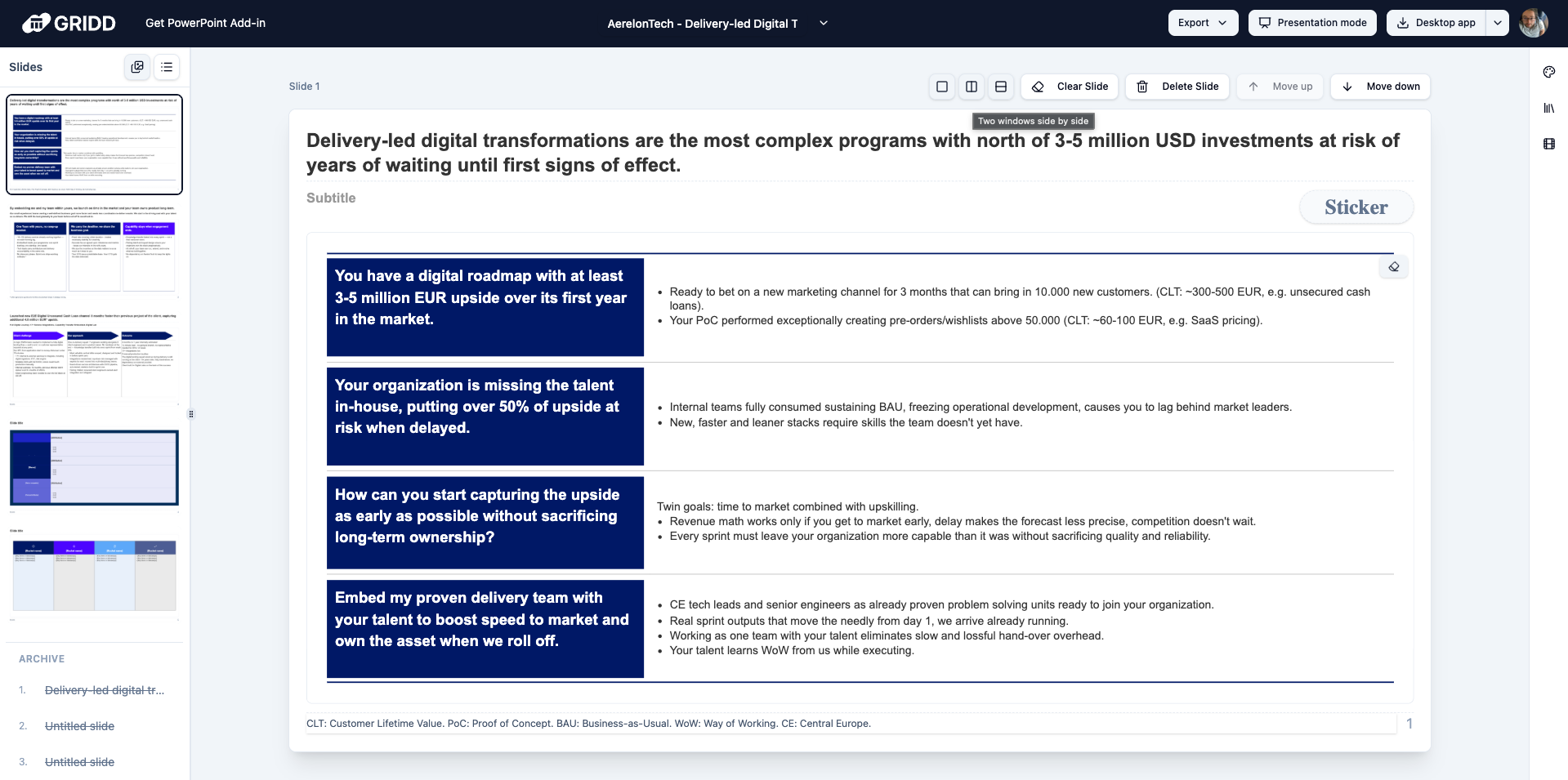The width and height of the screenshot is (1568, 780).
Task: Download the Desktop app
Action: 1436,23
